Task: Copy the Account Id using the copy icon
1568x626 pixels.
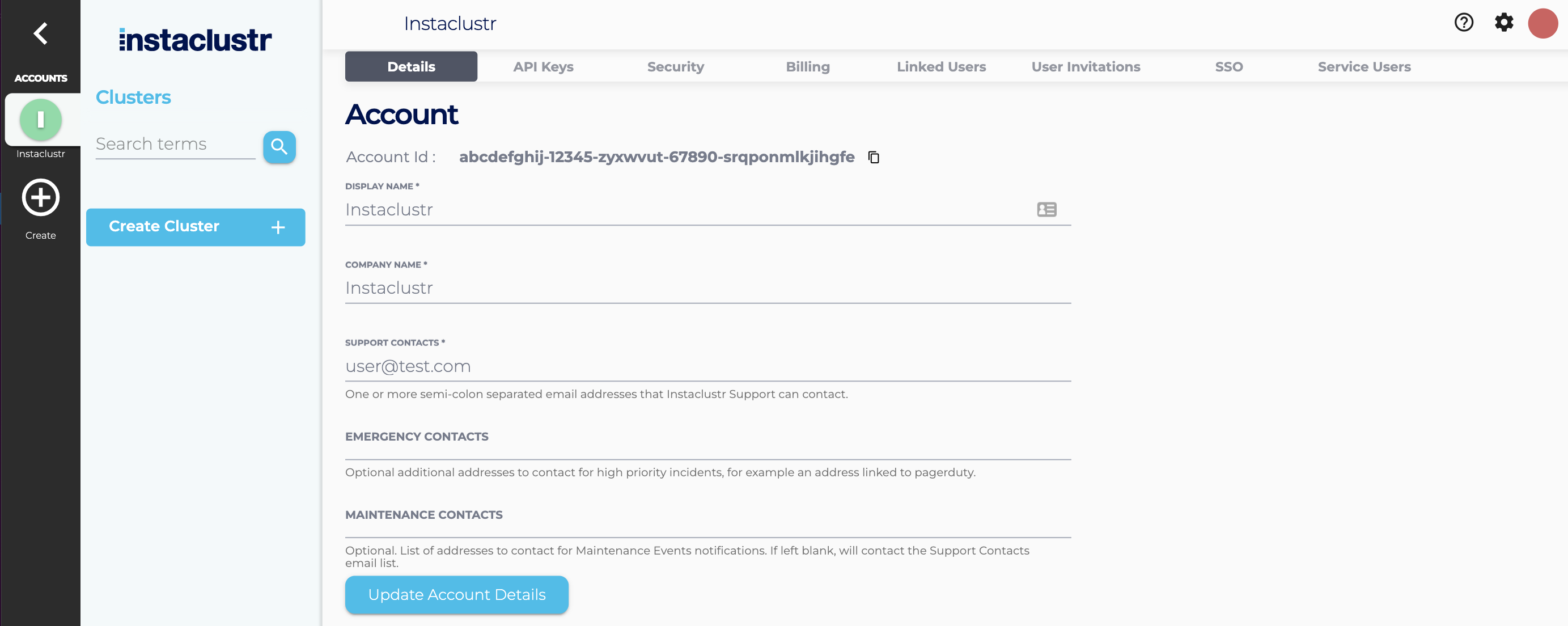Action: [x=874, y=157]
